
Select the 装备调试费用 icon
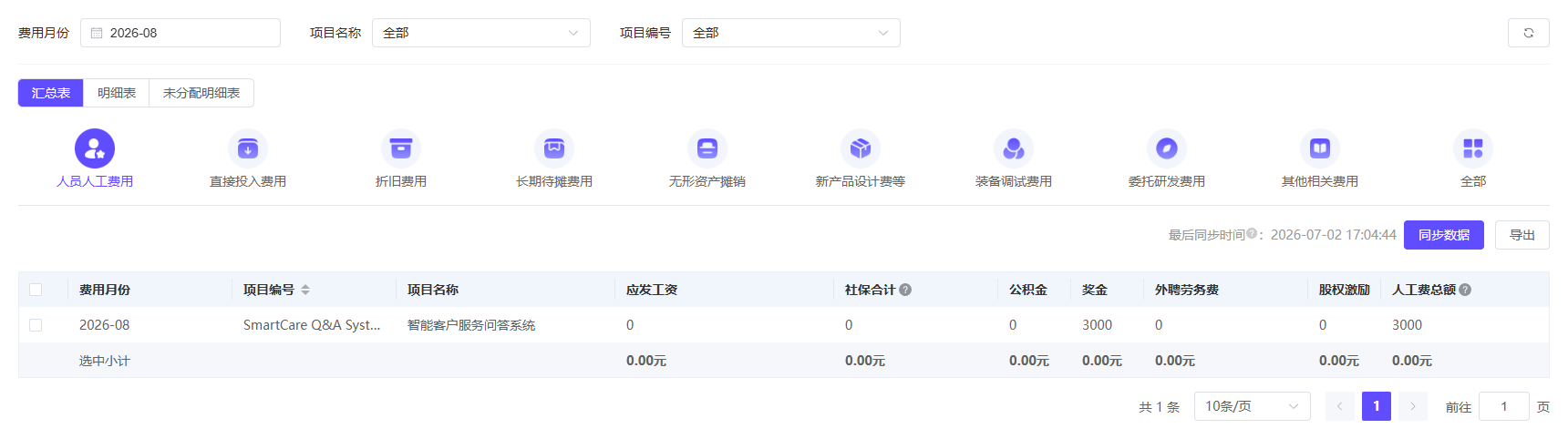[1014, 148]
